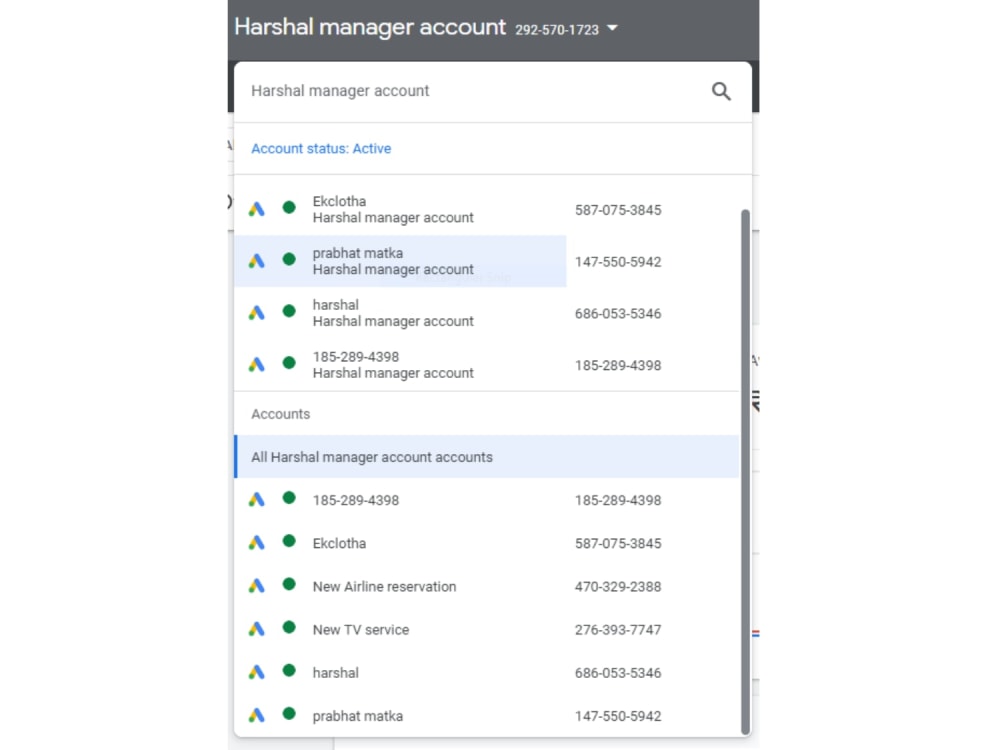Open the account switcher dropdown arrow in header
The image size is (1000, 750).
tap(612, 28)
